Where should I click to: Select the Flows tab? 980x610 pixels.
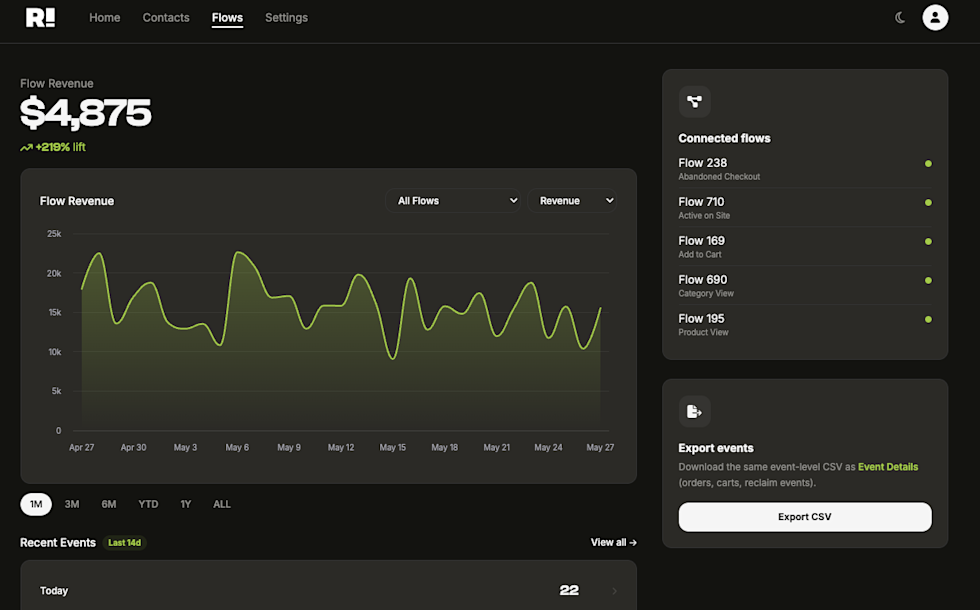(227, 18)
